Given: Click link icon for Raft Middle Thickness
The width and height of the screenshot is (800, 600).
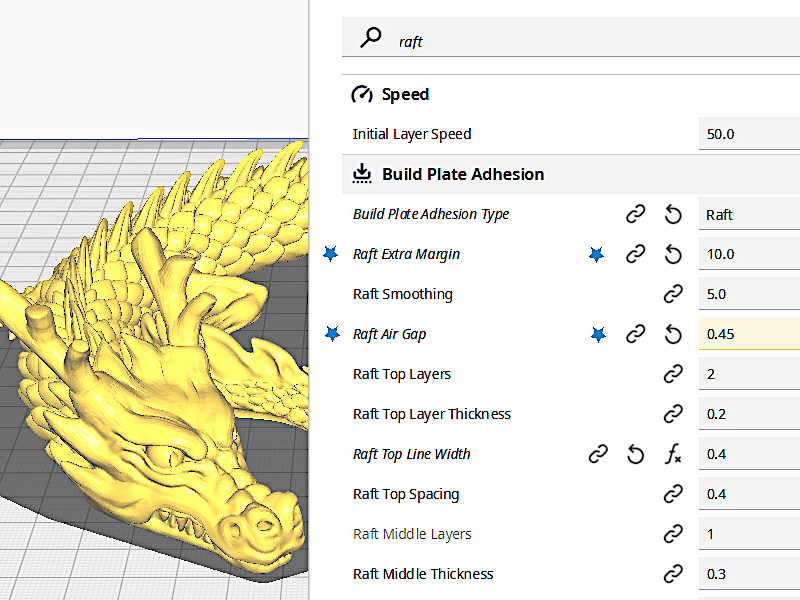Looking at the screenshot, I should [x=673, y=574].
